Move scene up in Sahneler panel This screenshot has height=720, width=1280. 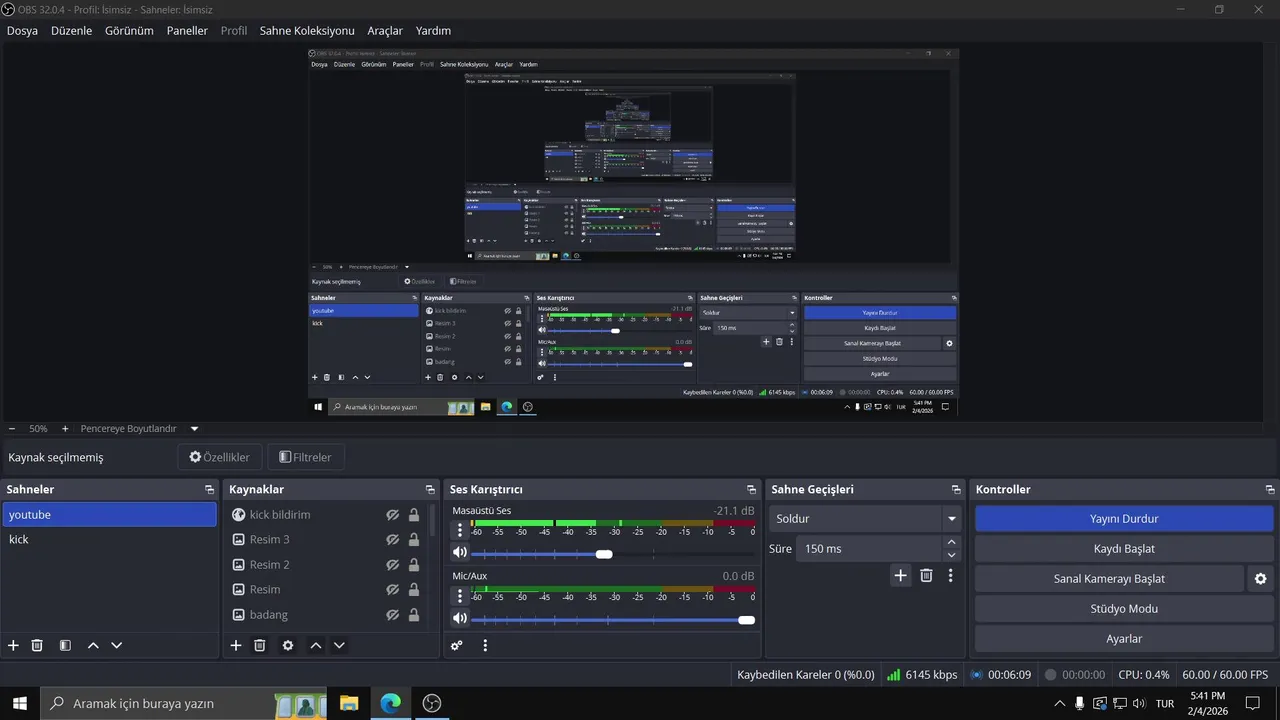tap(93, 646)
